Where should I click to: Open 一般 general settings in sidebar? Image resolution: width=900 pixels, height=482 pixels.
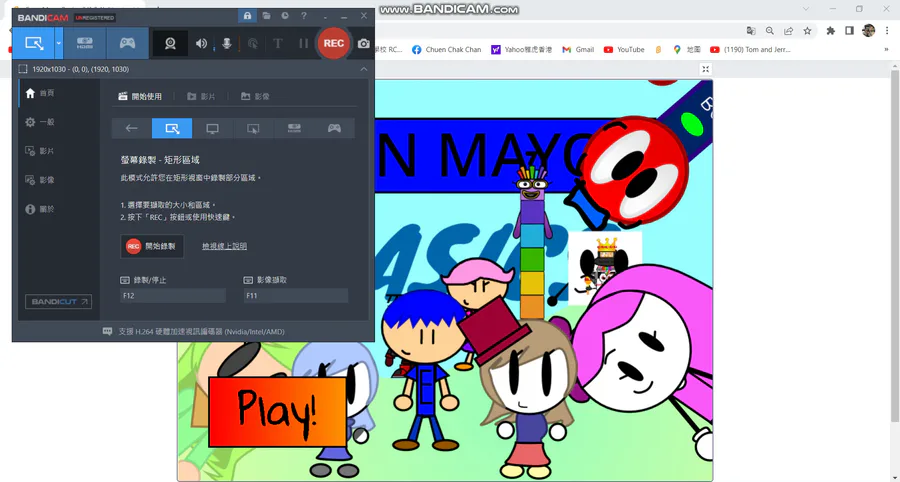(39, 122)
